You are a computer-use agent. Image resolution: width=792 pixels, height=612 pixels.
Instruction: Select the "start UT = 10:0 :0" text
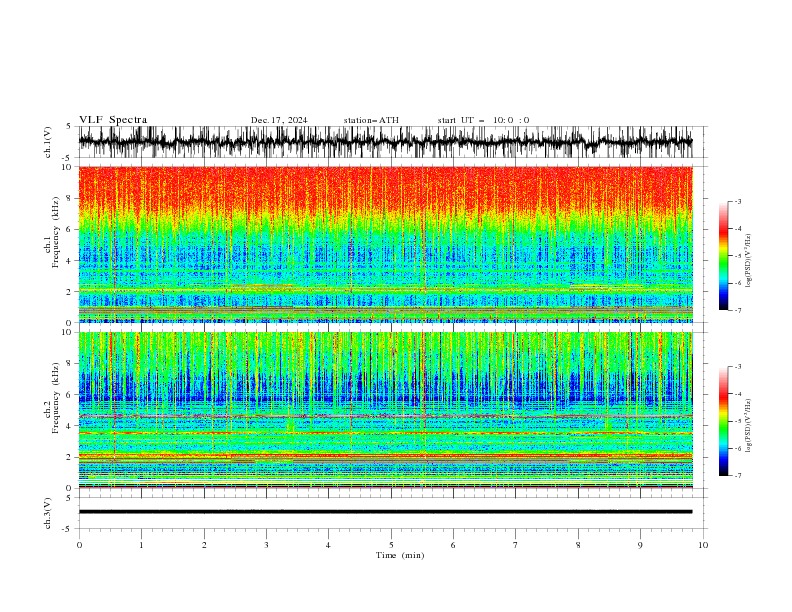click(x=483, y=120)
